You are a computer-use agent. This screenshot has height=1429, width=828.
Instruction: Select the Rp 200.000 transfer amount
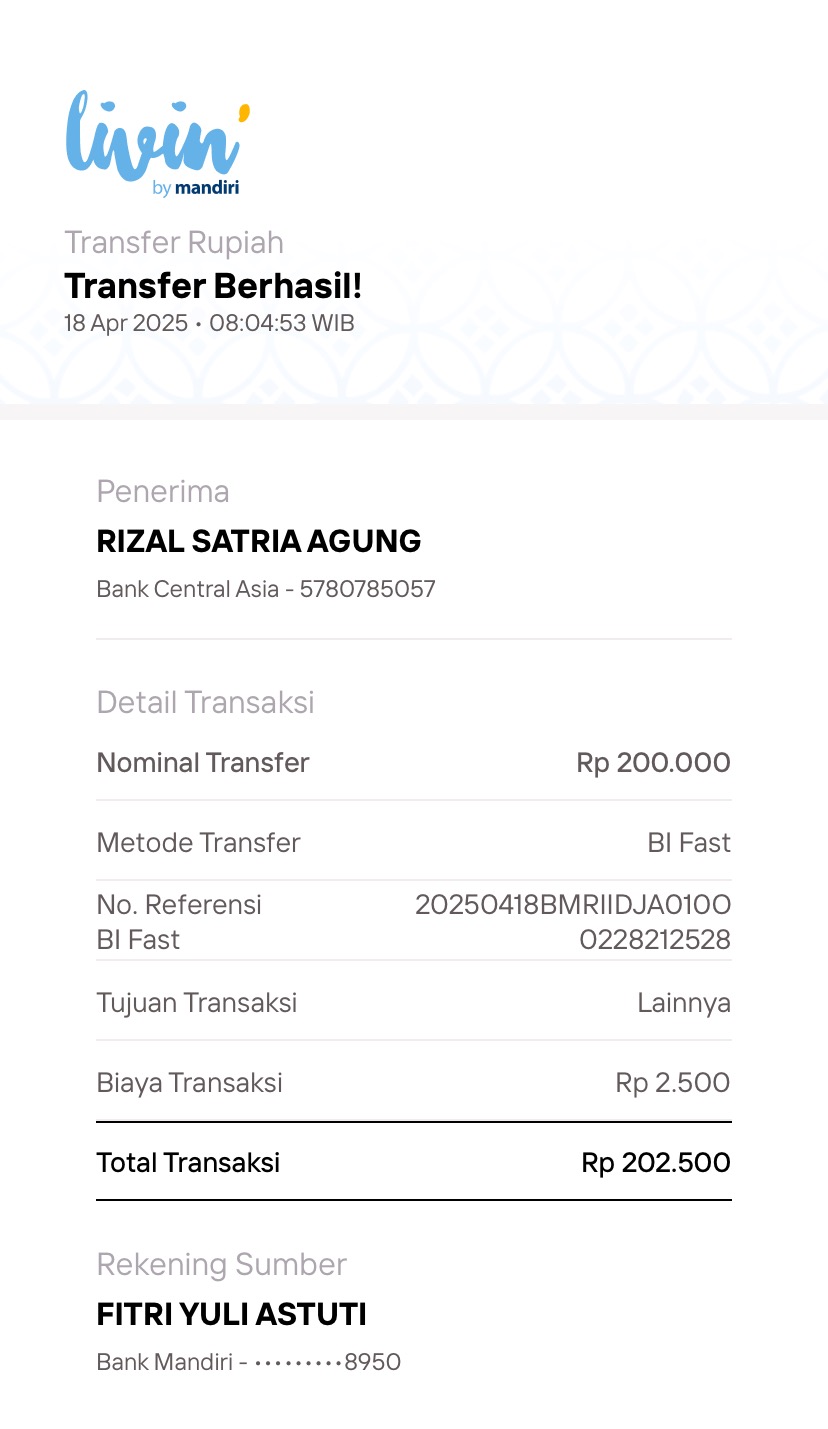[653, 763]
